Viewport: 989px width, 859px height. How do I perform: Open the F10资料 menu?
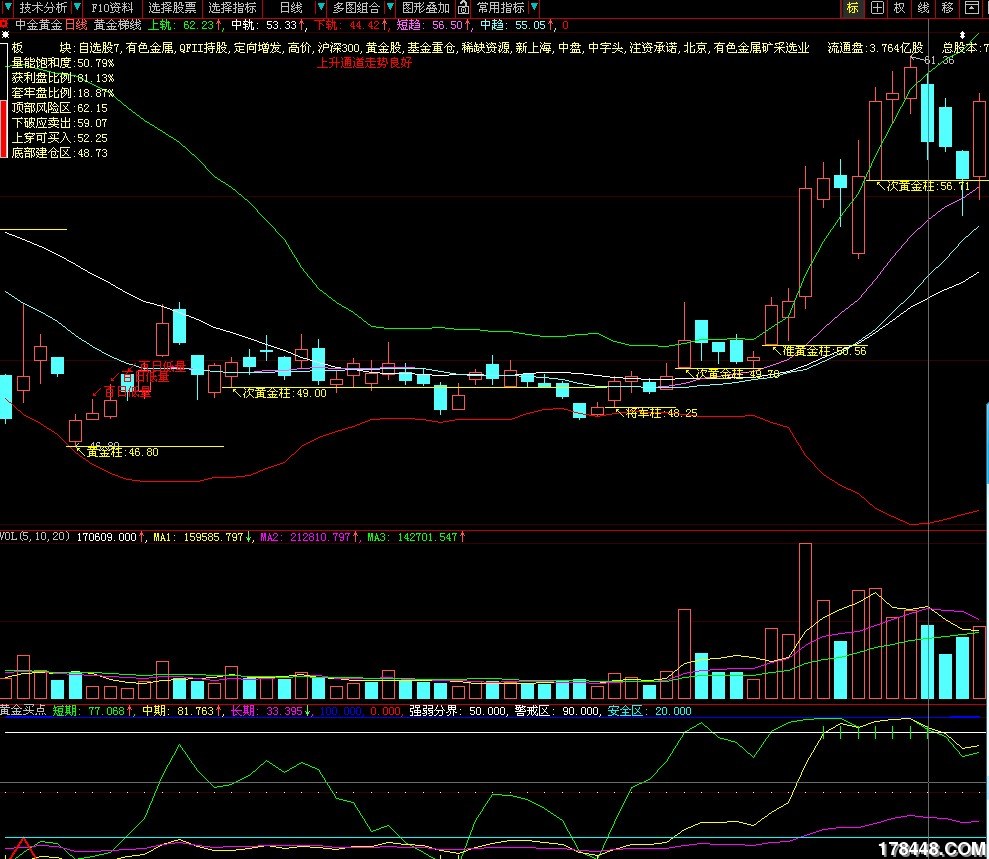pyautogui.click(x=112, y=8)
